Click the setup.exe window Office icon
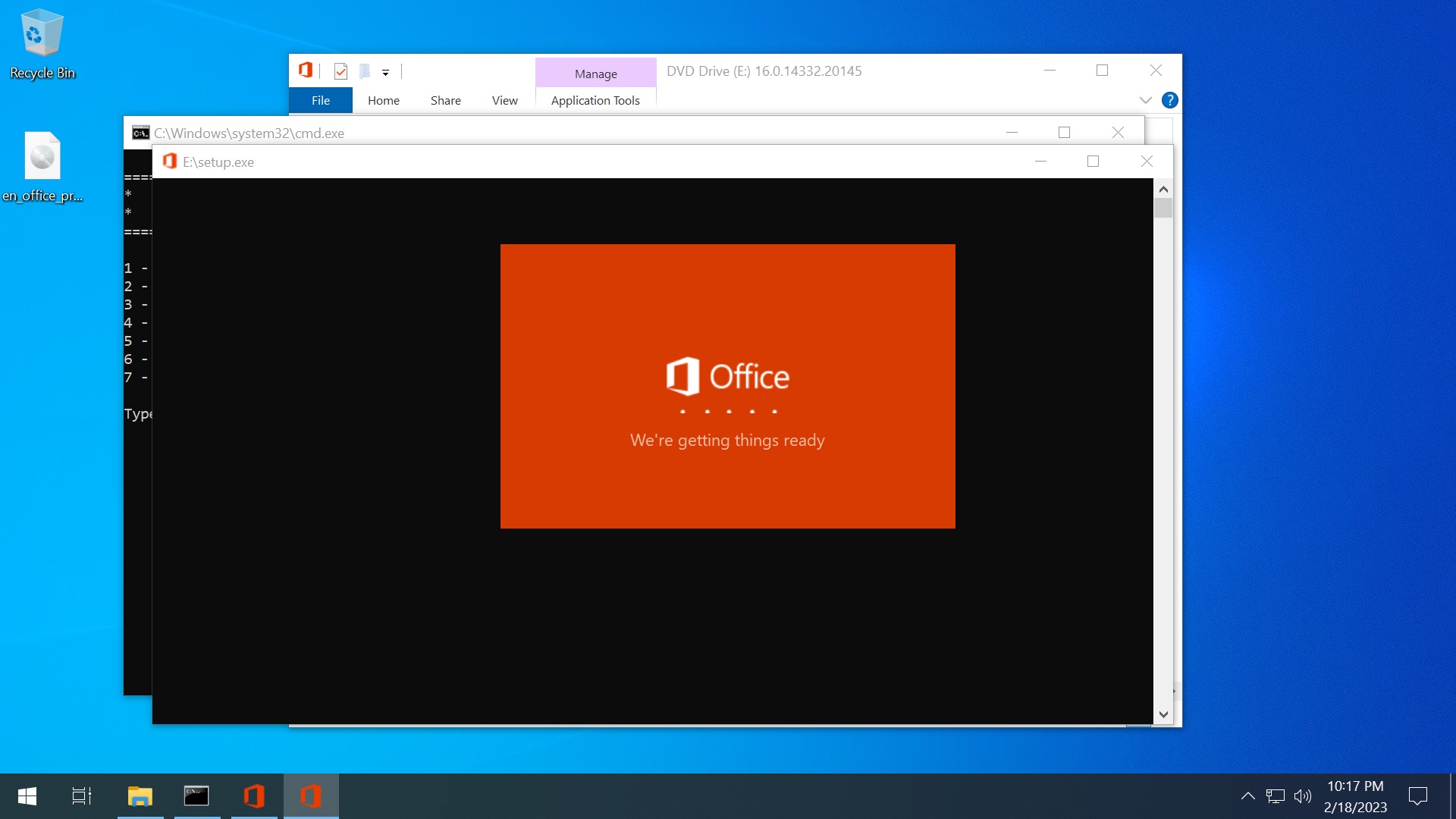1456x819 pixels. [170, 162]
